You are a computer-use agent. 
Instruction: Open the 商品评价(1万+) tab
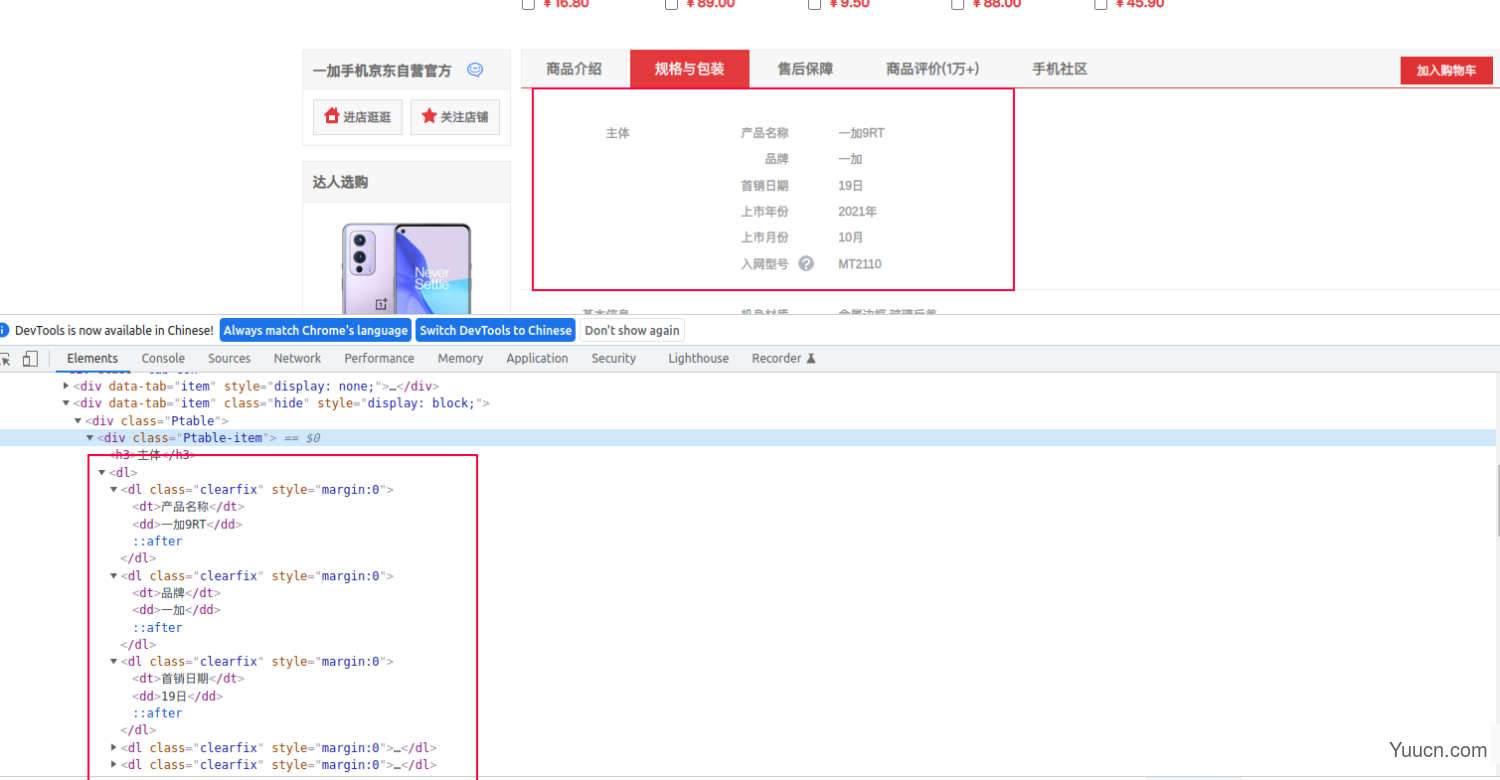click(x=932, y=69)
